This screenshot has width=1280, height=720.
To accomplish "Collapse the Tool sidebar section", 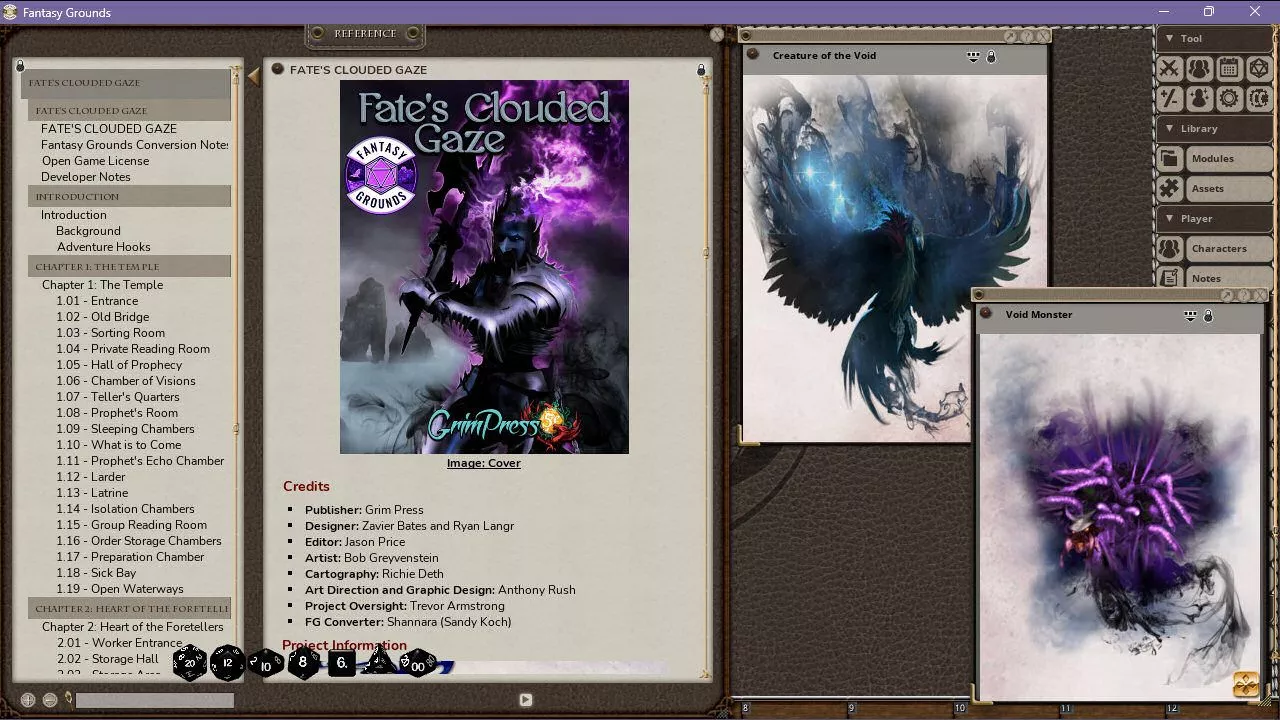I will point(1215,39).
